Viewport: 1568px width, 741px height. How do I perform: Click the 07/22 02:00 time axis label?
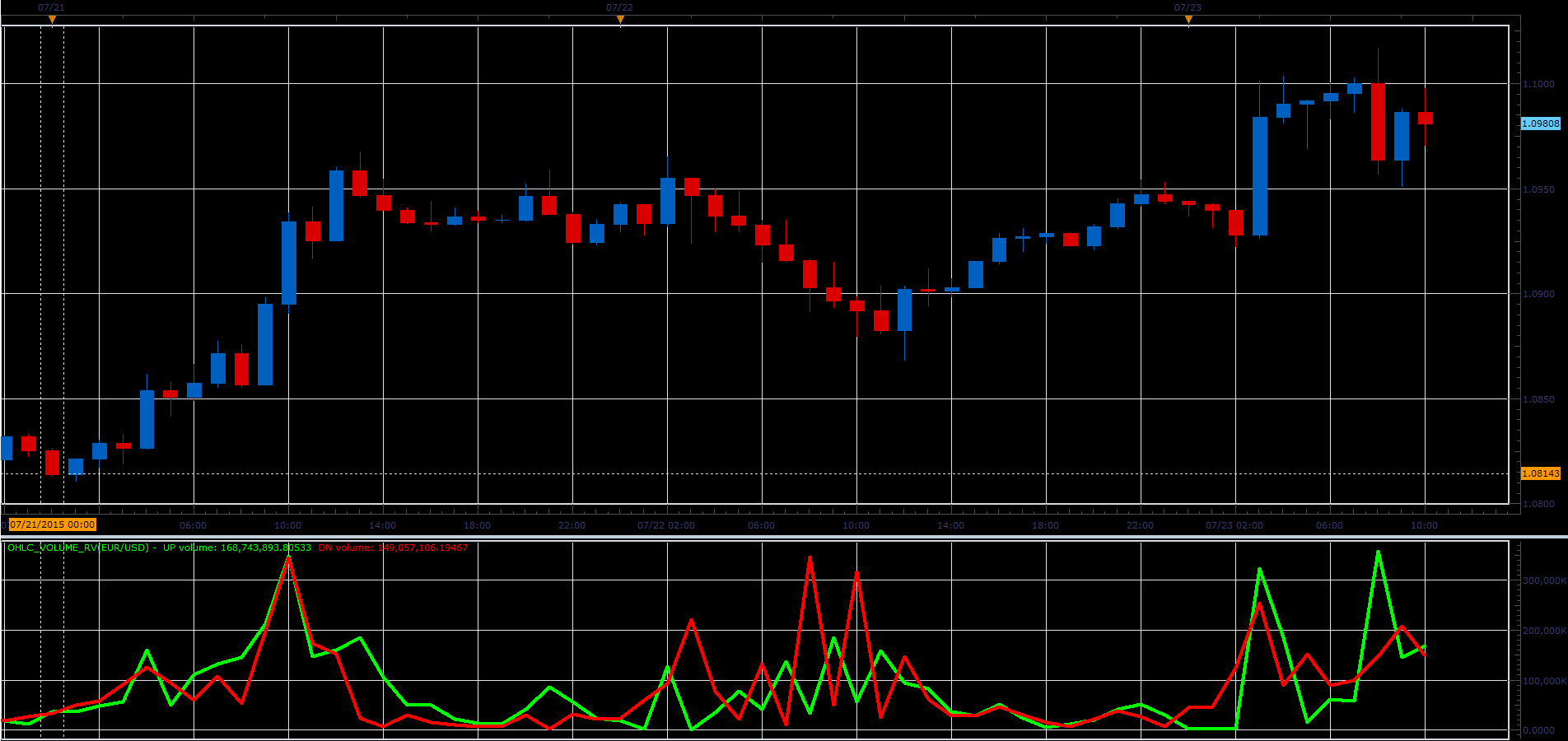pos(666,525)
